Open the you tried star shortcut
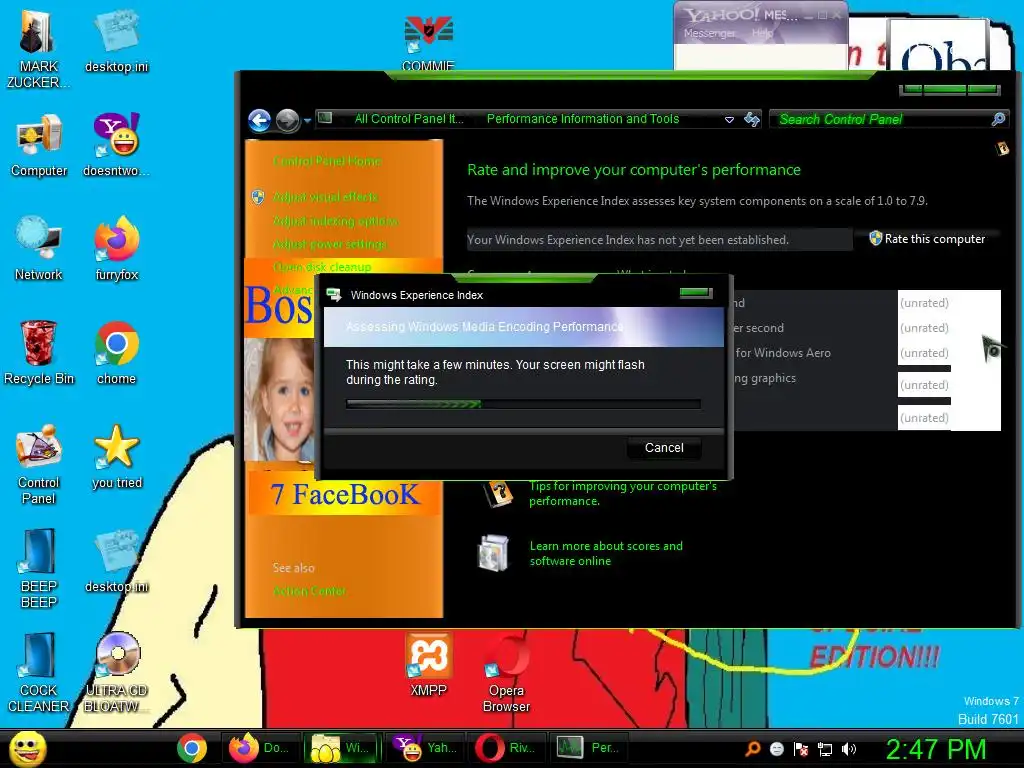This screenshot has width=1024, height=768. pyautogui.click(x=116, y=457)
